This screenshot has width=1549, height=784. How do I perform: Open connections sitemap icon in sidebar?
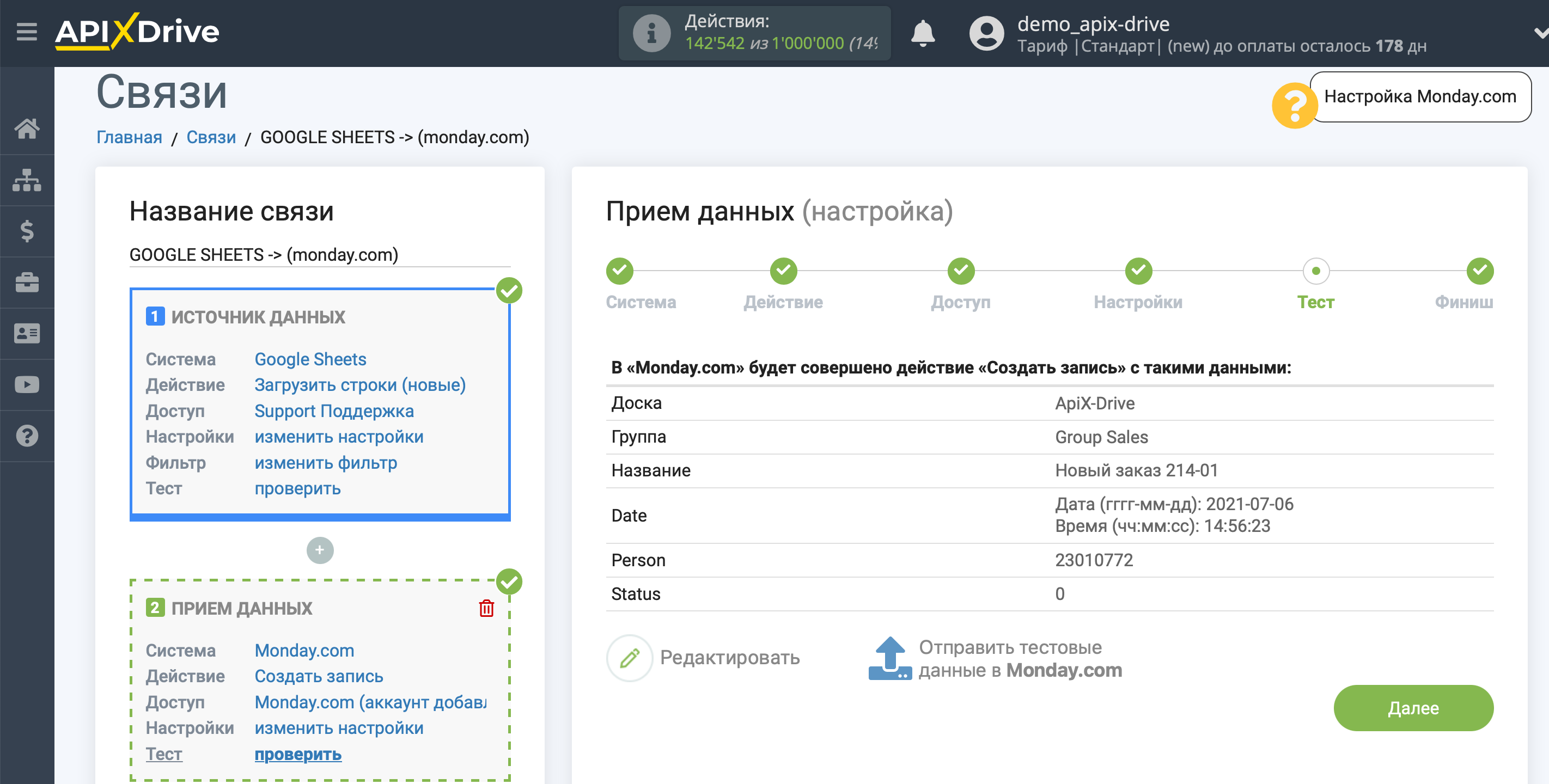[x=27, y=180]
